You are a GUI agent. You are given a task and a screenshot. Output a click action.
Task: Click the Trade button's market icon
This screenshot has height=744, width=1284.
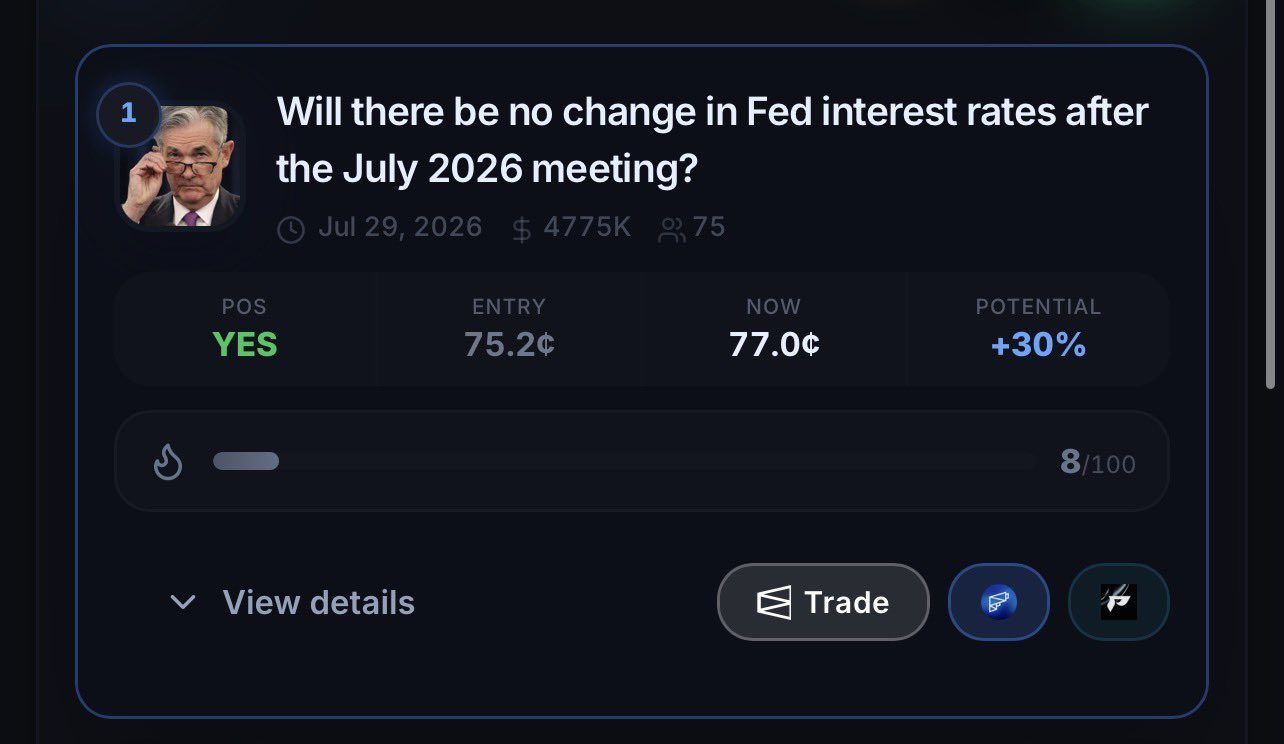coord(774,602)
